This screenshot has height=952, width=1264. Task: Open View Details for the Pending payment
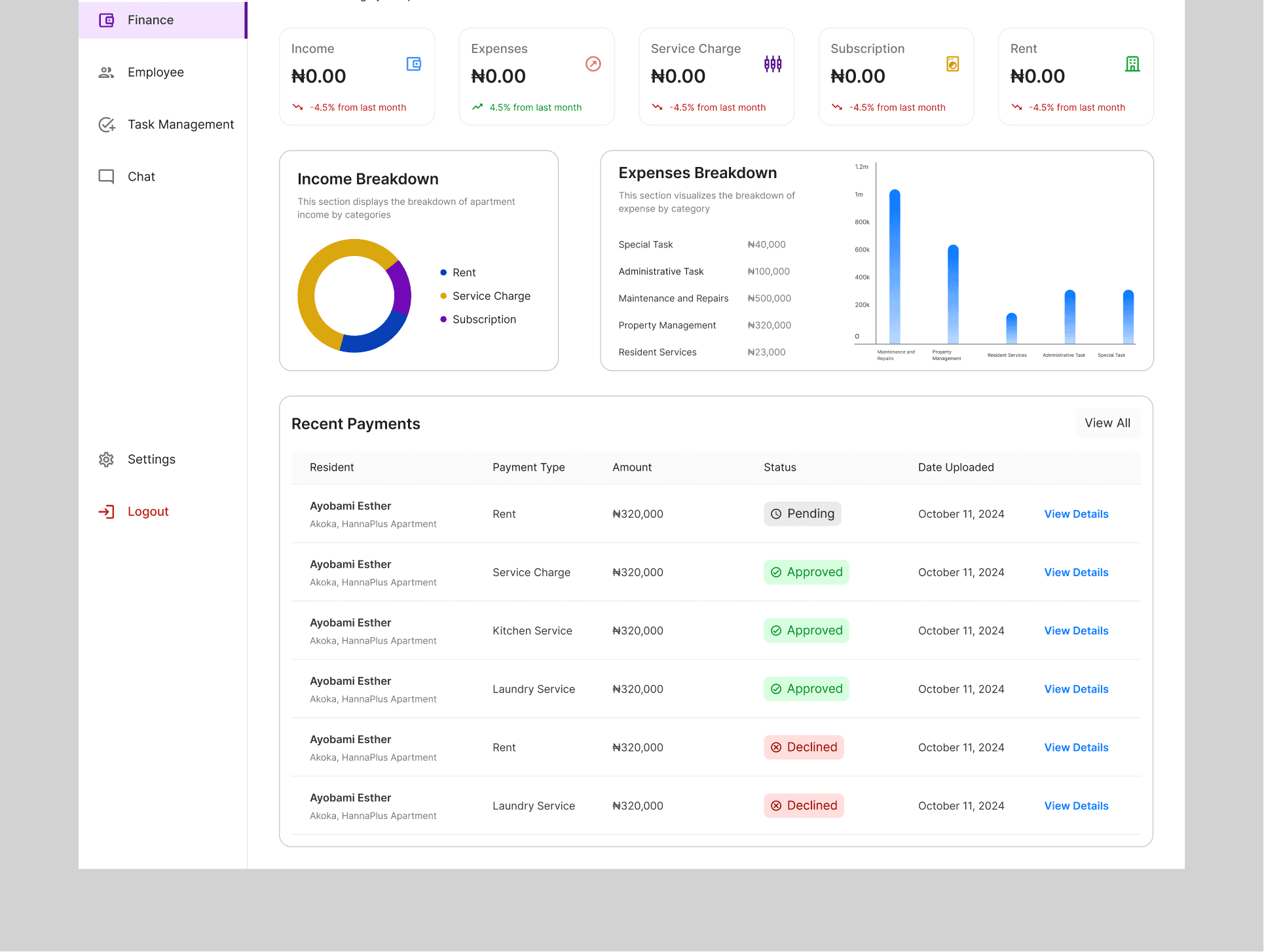[x=1076, y=514]
